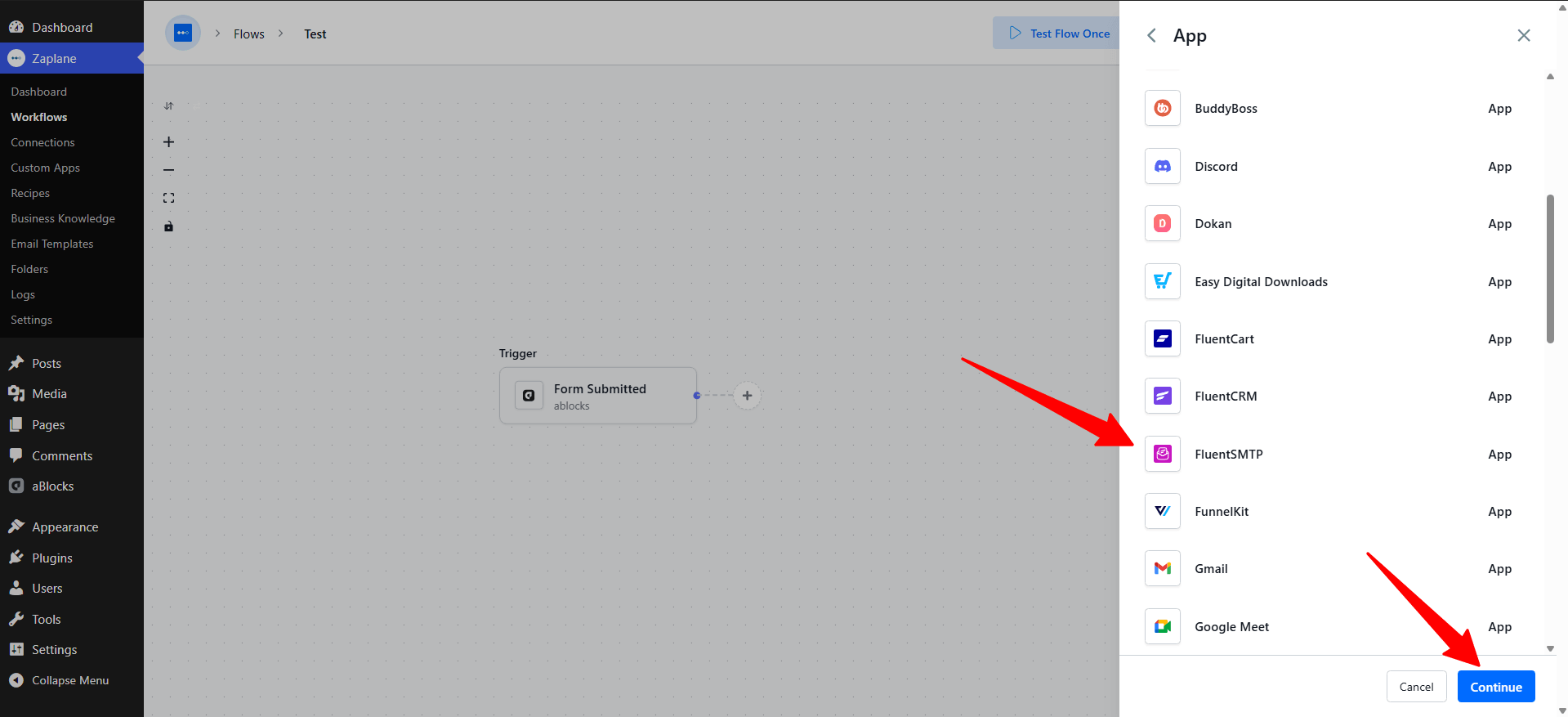1568x717 pixels.
Task: Click the app list scrollbar thumb
Action: [x=1550, y=269]
